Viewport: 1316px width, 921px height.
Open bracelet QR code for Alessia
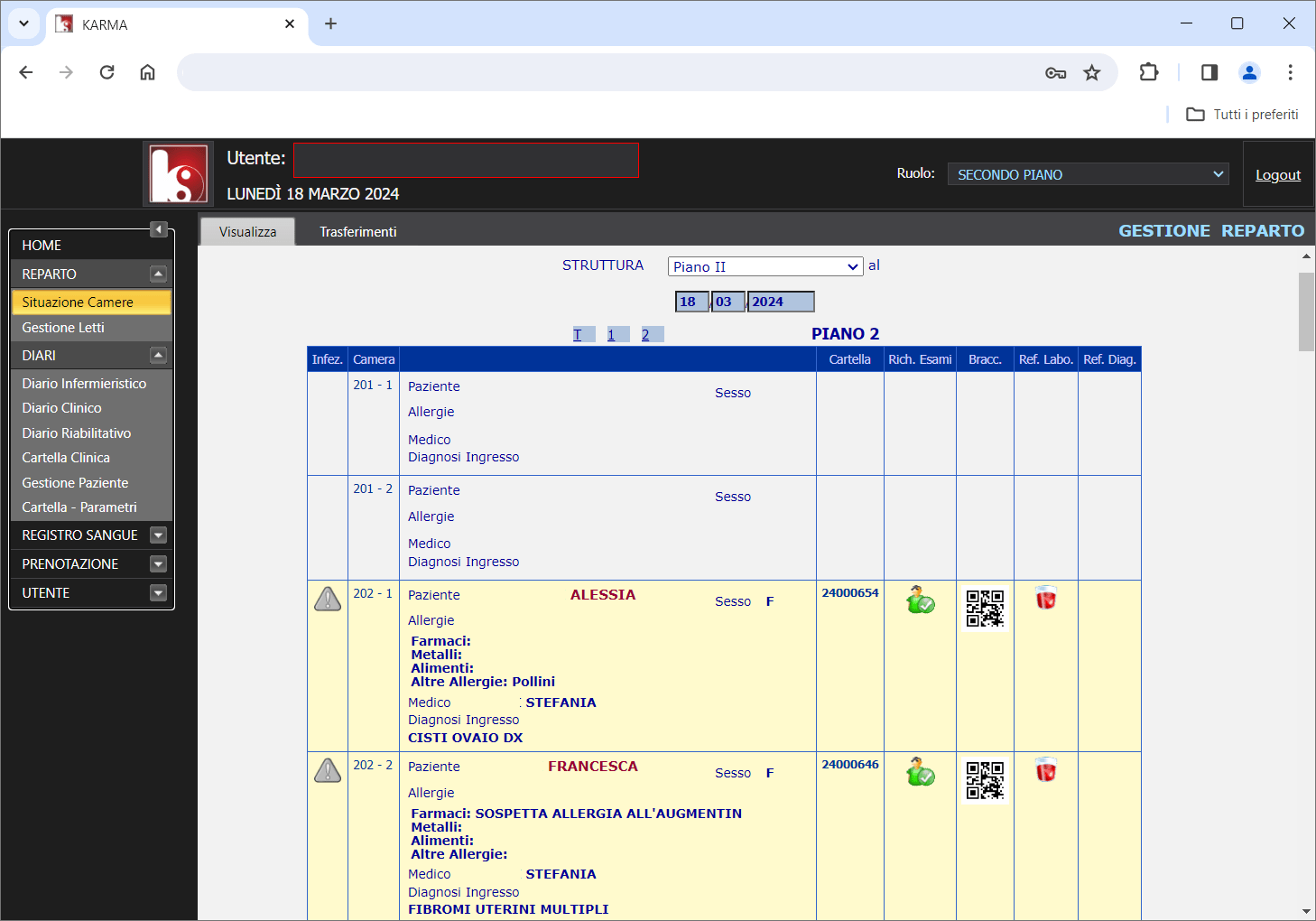coord(985,609)
